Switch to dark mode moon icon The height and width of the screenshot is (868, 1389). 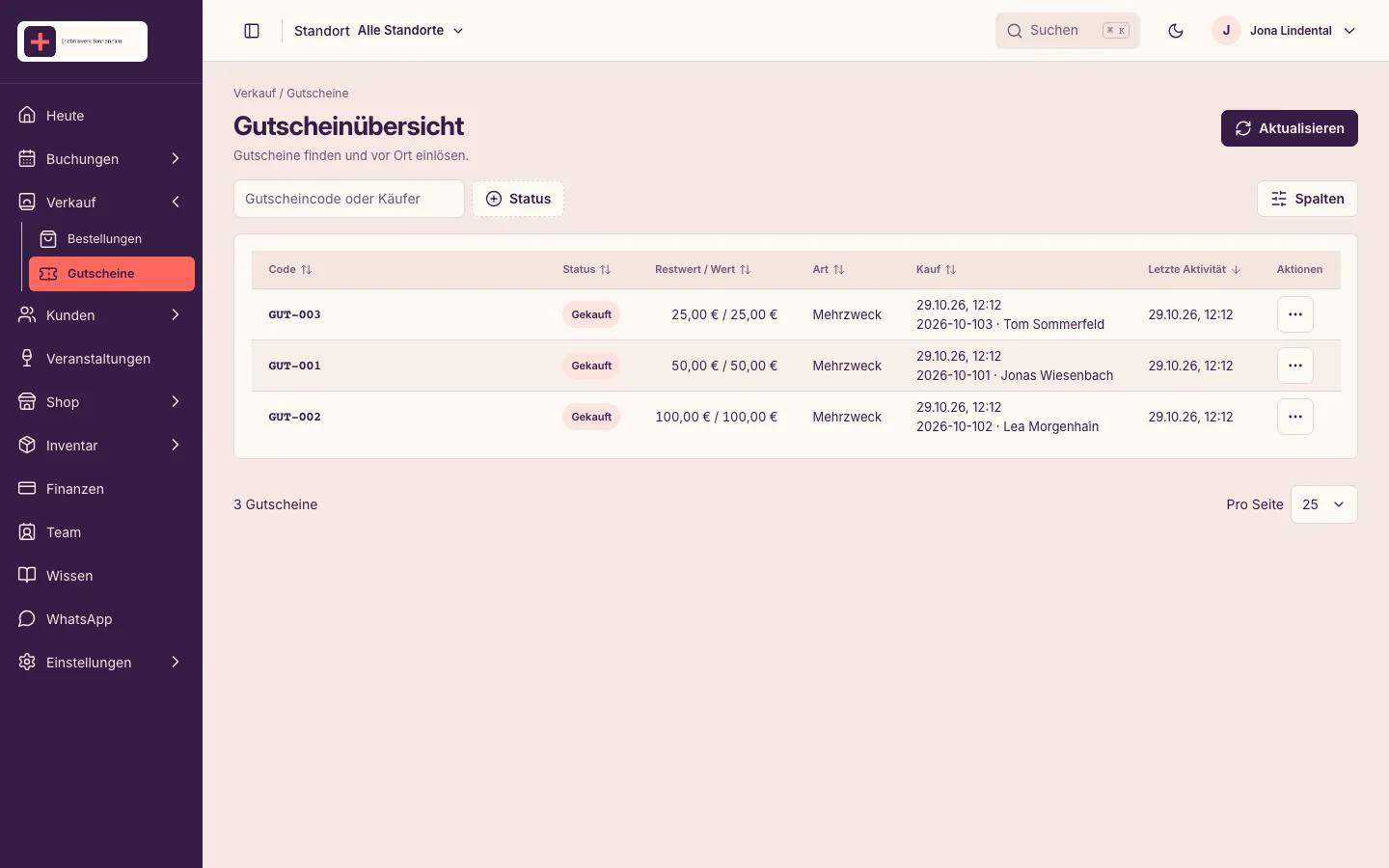click(1176, 31)
